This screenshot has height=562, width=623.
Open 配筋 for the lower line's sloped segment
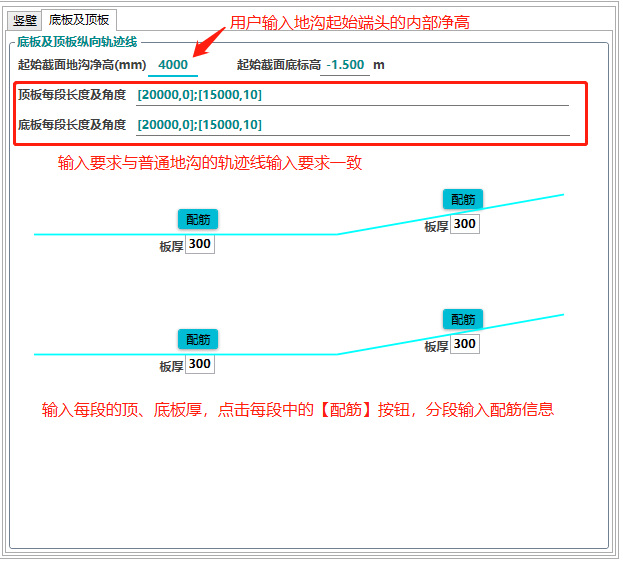463,319
